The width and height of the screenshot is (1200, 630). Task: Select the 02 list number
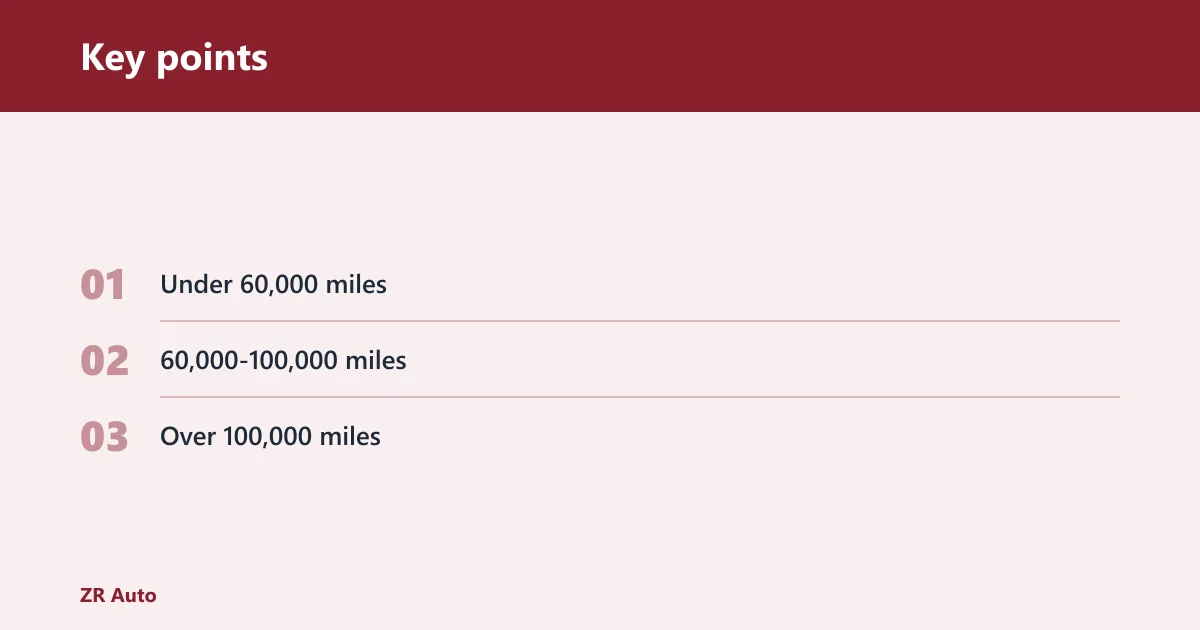[105, 361]
